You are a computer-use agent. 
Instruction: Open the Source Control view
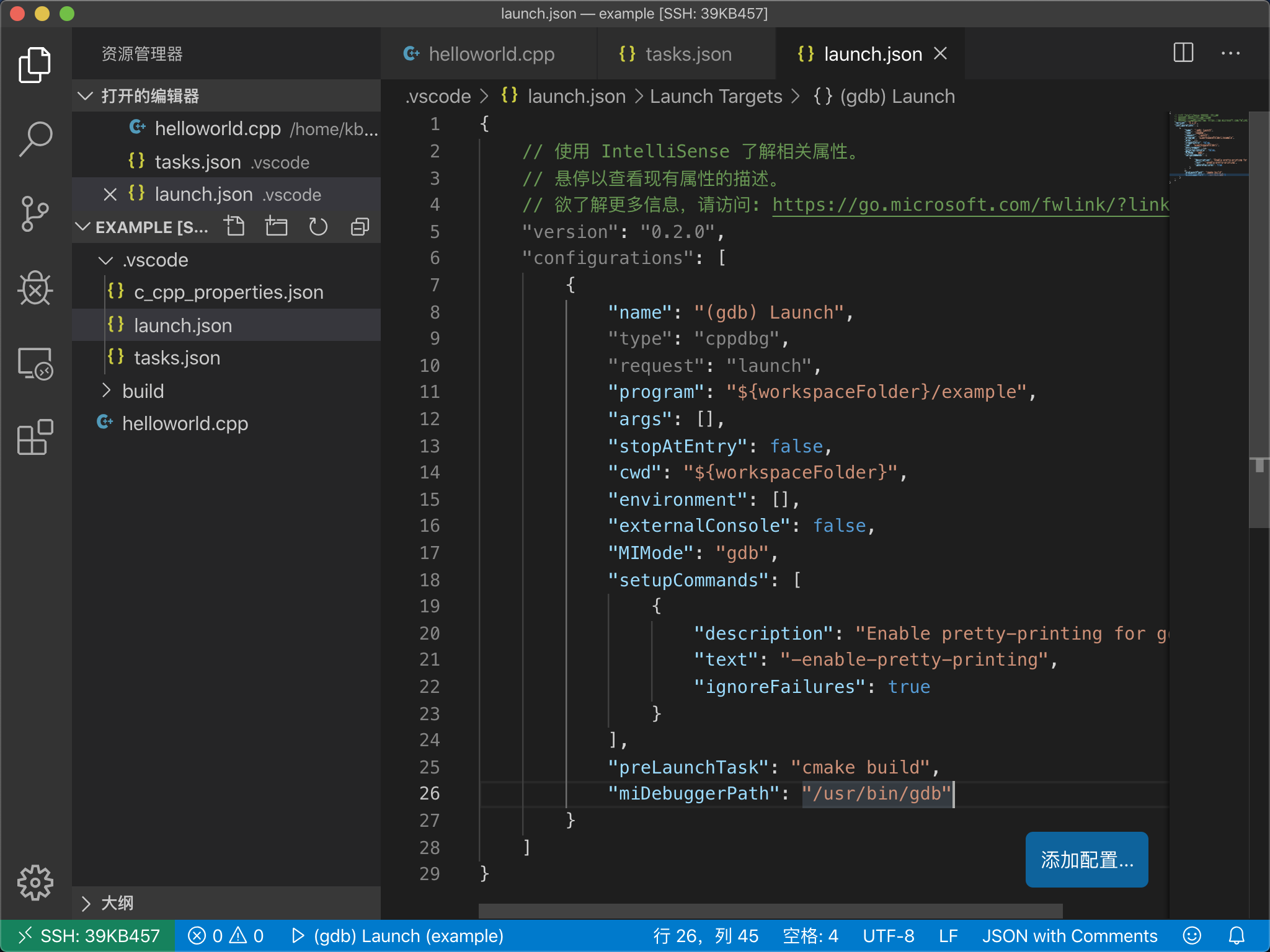tap(35, 214)
